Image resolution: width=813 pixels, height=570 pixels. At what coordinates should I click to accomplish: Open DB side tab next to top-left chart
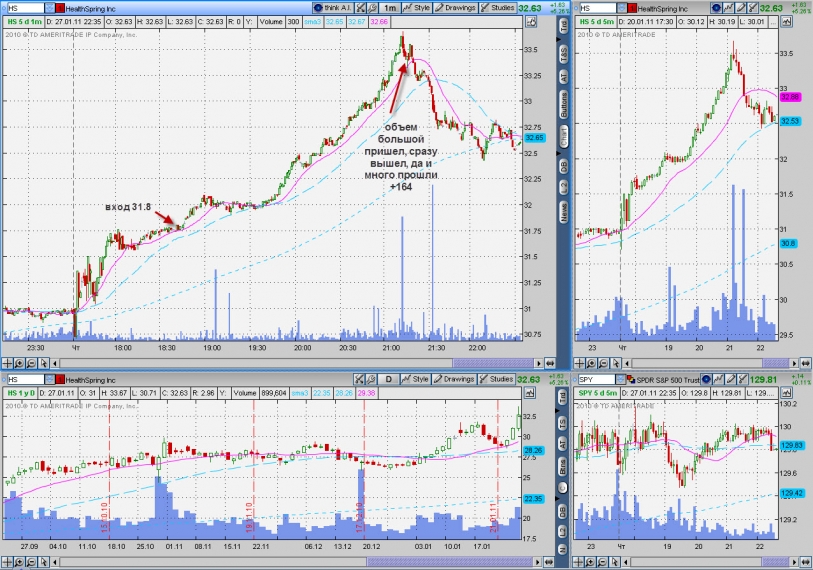click(x=564, y=166)
